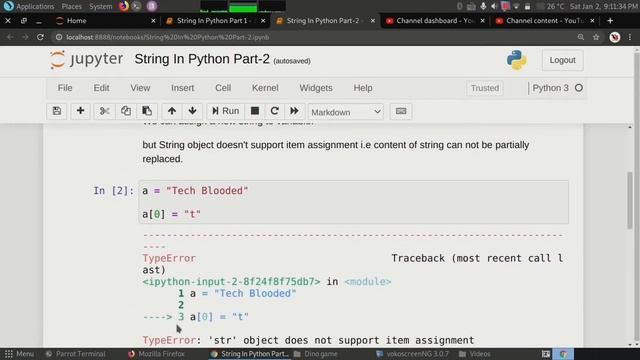This screenshot has width=640, height=360.
Task: Open the browser zoom magnifier icon
Action: (x=581, y=37)
